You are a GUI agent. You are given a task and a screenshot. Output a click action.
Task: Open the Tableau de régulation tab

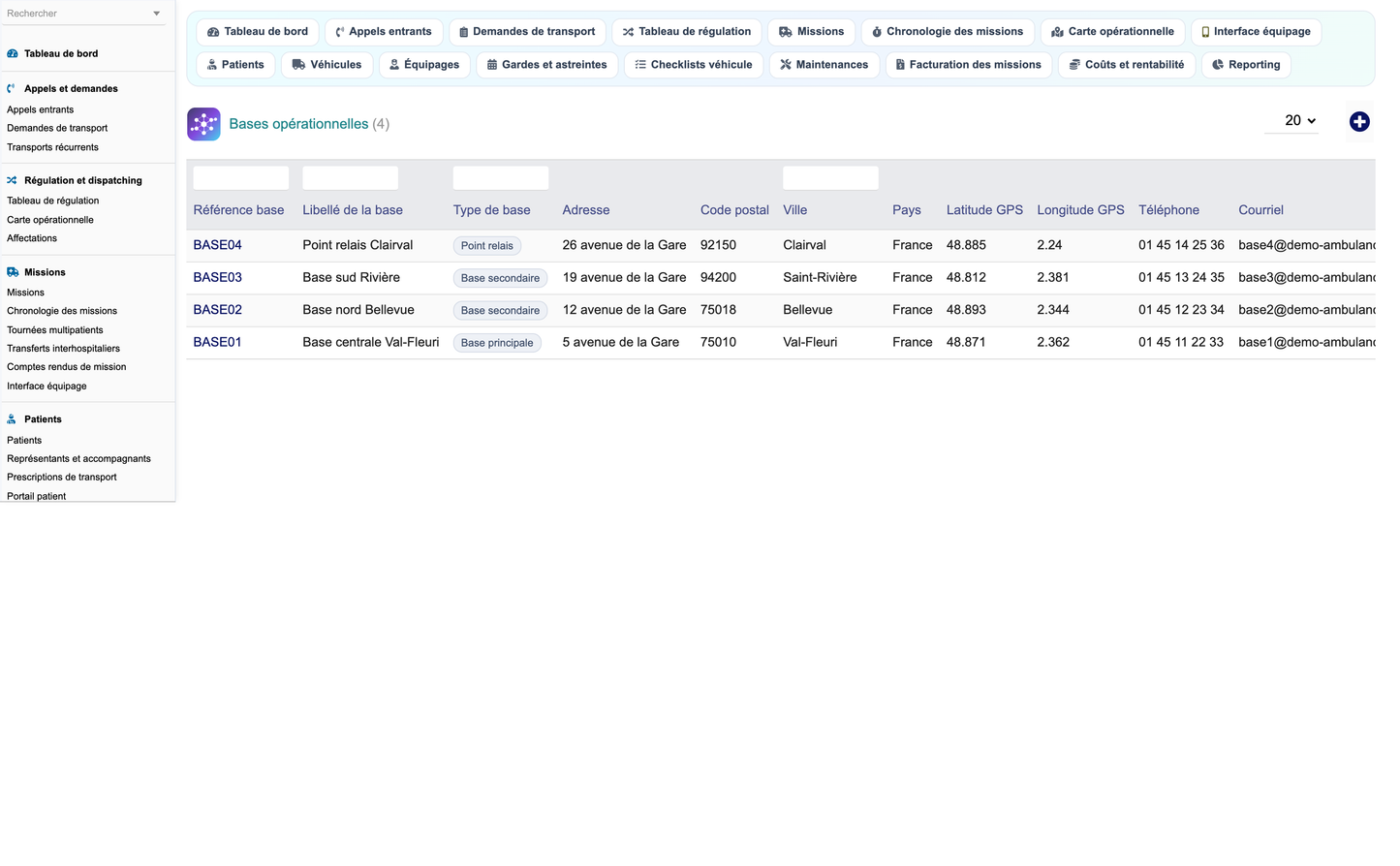pos(686,32)
